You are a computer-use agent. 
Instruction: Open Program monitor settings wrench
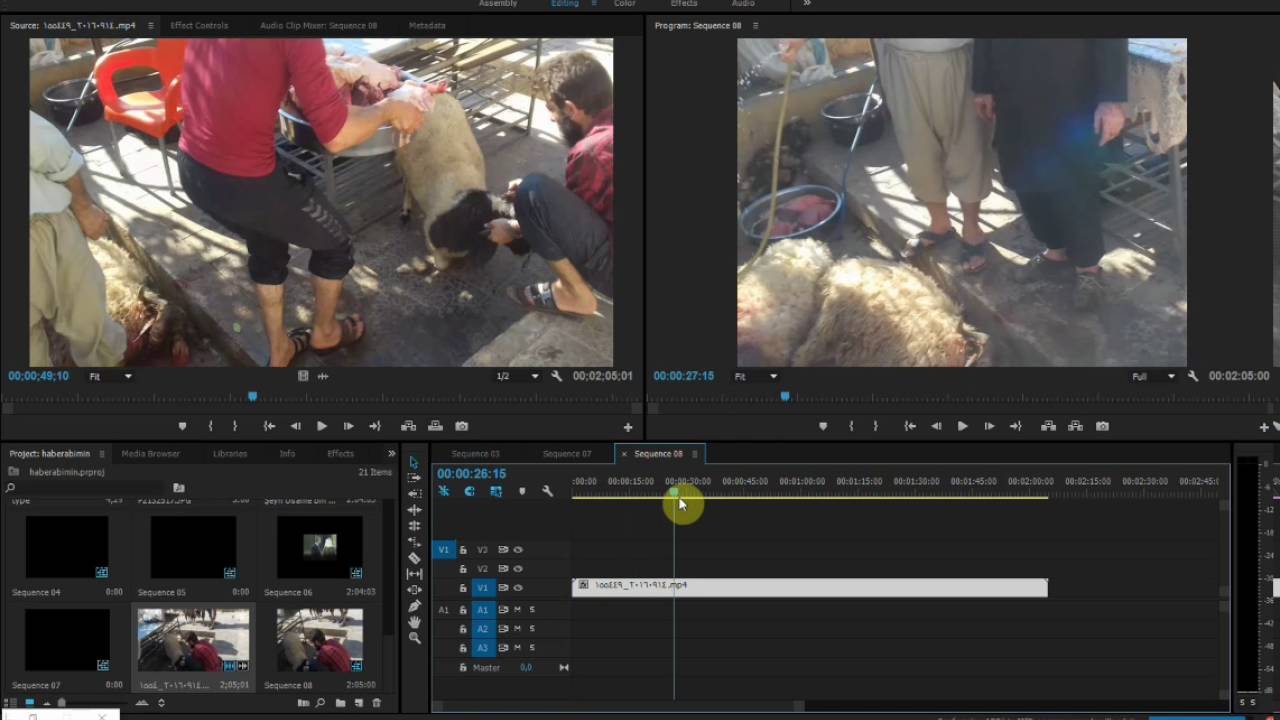(x=1192, y=376)
